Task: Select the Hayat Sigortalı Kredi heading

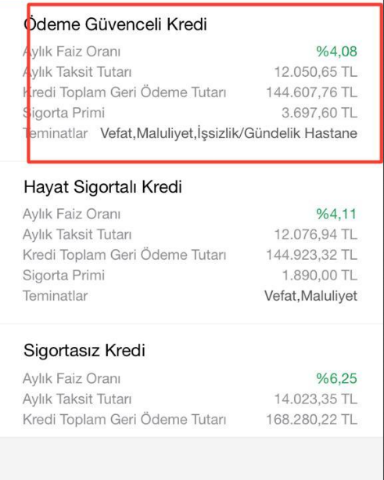Action: (x=103, y=187)
